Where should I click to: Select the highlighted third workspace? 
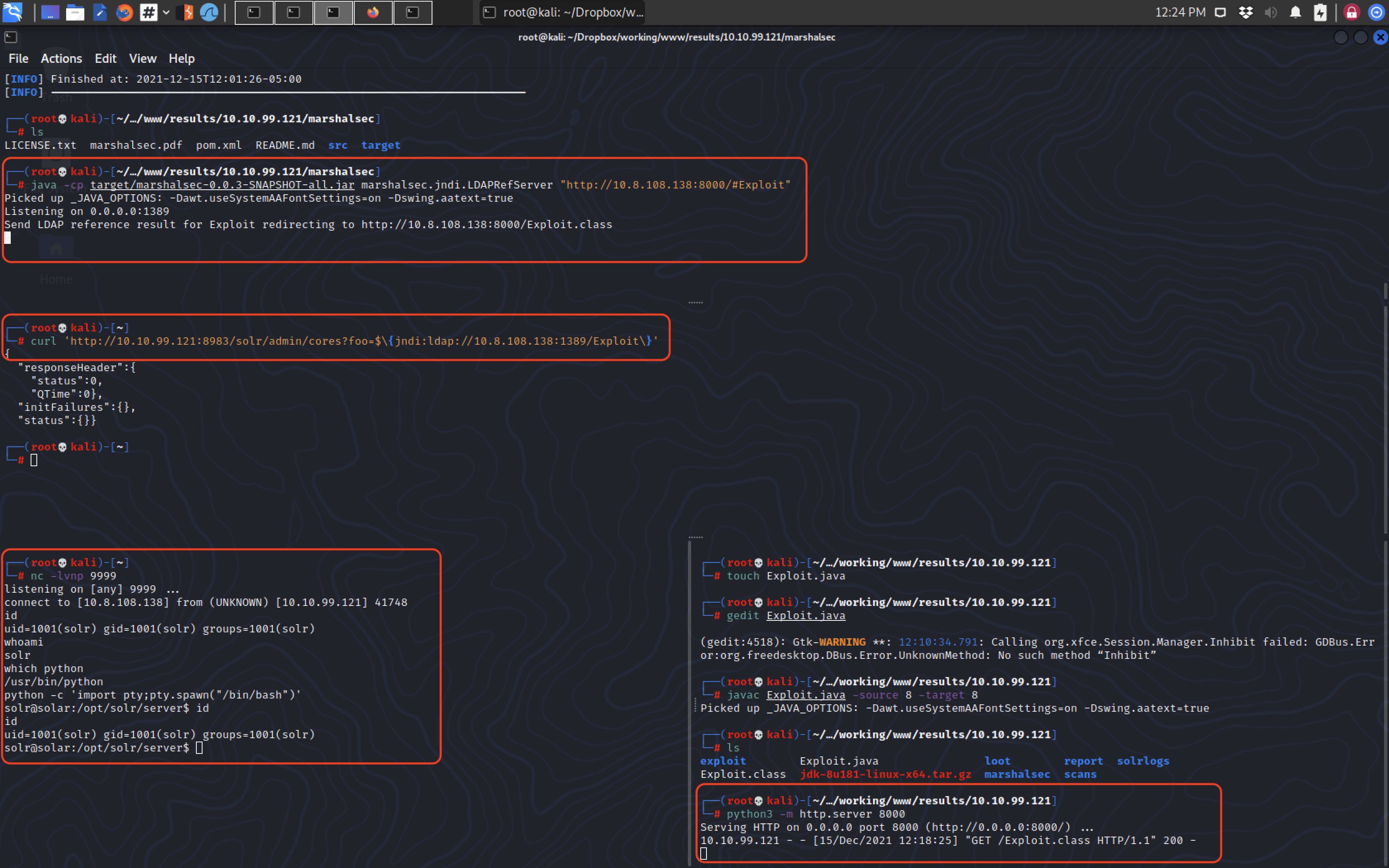tap(333, 13)
